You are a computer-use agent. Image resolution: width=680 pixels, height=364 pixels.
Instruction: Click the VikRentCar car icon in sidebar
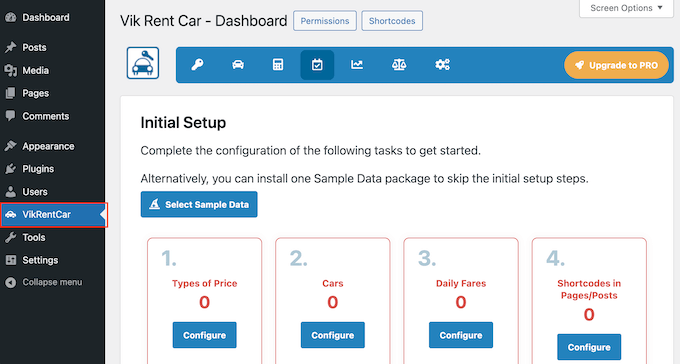[x=11, y=214]
